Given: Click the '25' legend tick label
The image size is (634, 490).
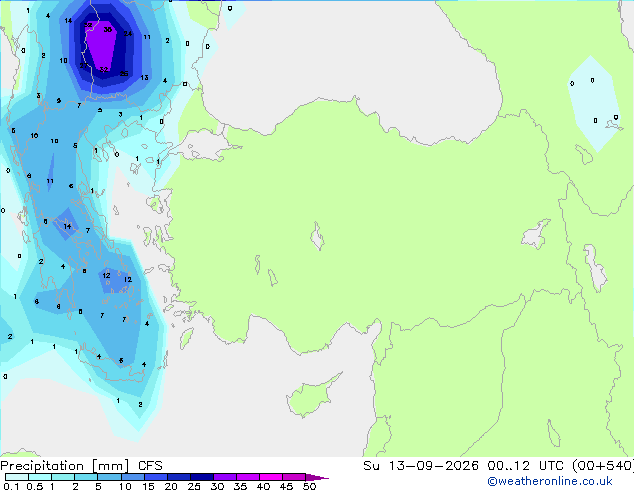Looking at the screenshot, I should (x=194, y=486).
